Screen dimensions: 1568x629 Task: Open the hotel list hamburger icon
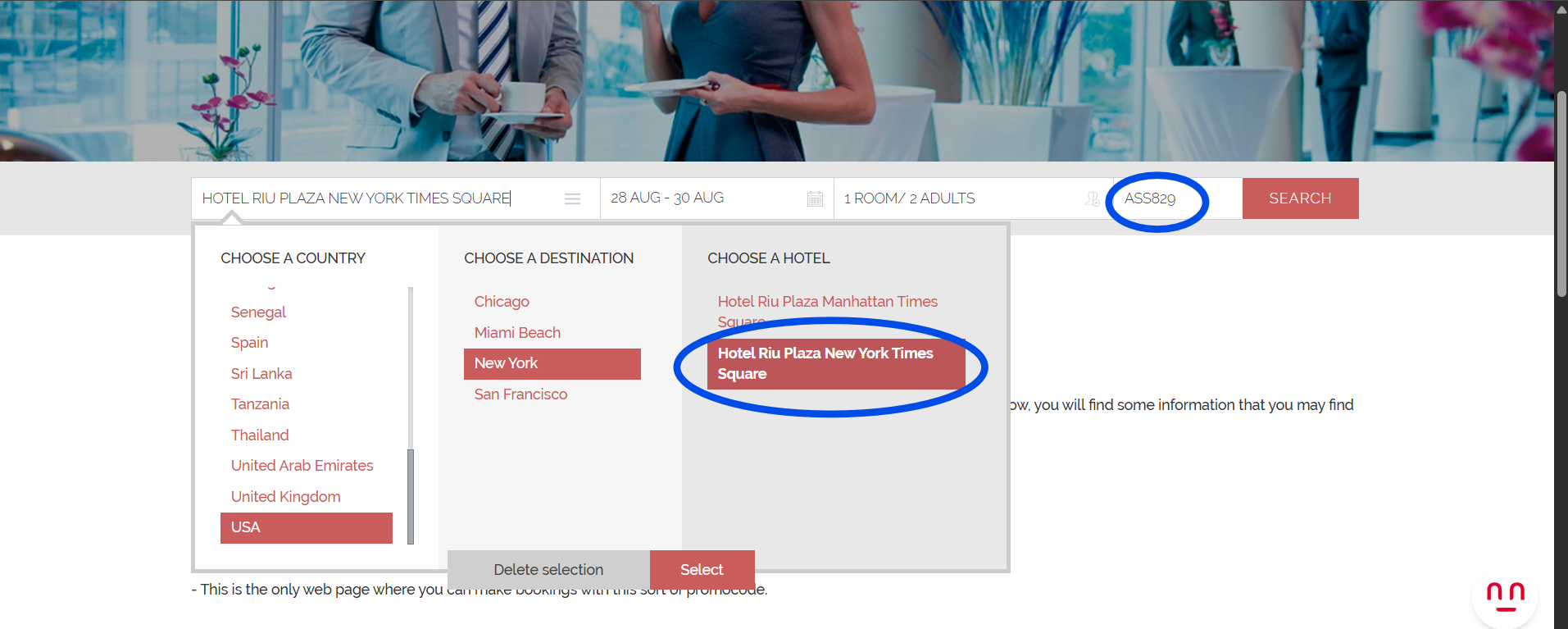[x=572, y=199]
